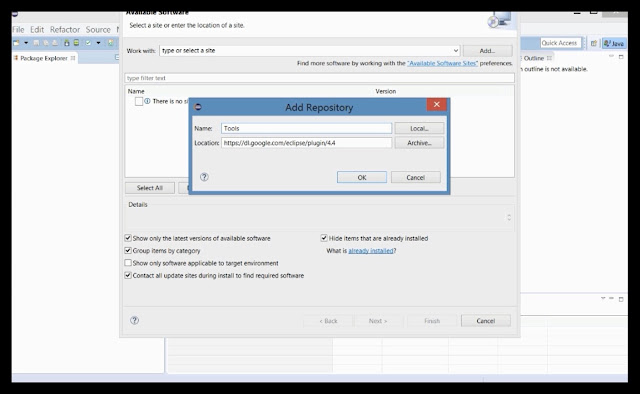Toggle Hide items already installed checkbox
The width and height of the screenshot is (640, 394).
click(x=324, y=238)
